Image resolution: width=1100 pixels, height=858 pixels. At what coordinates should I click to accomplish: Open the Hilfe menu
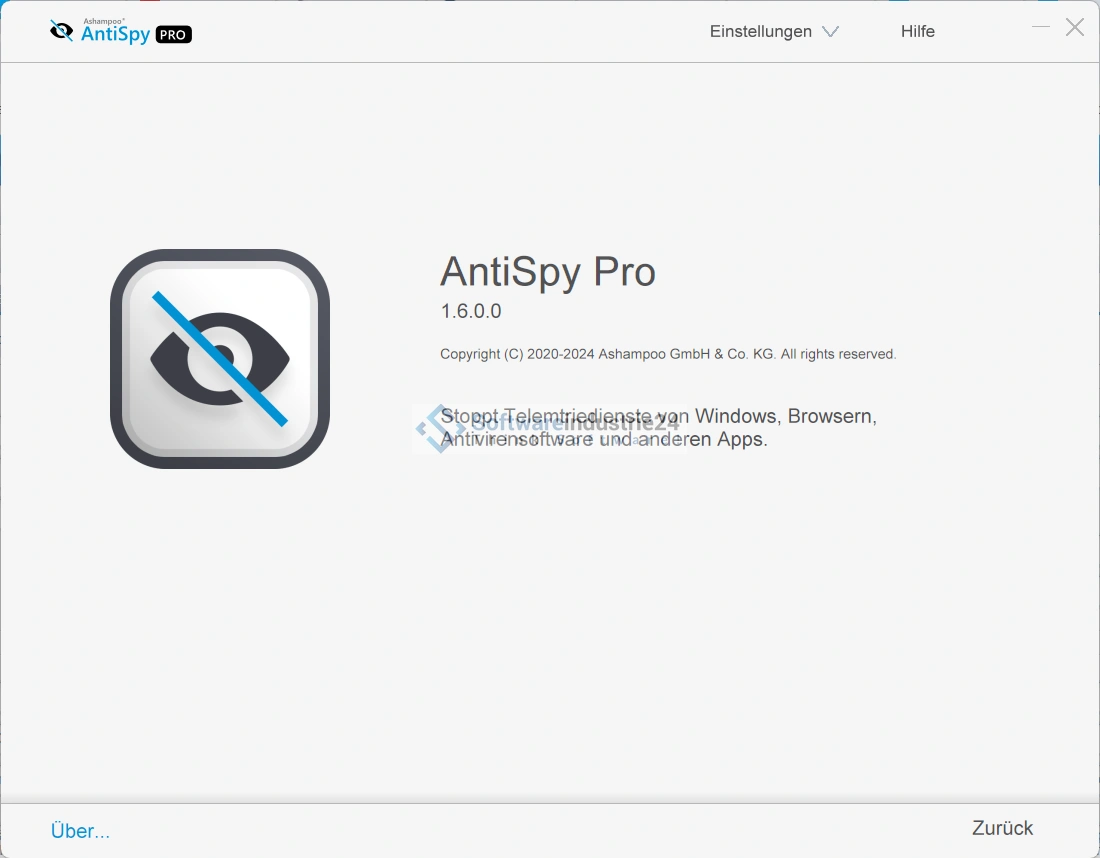(918, 32)
